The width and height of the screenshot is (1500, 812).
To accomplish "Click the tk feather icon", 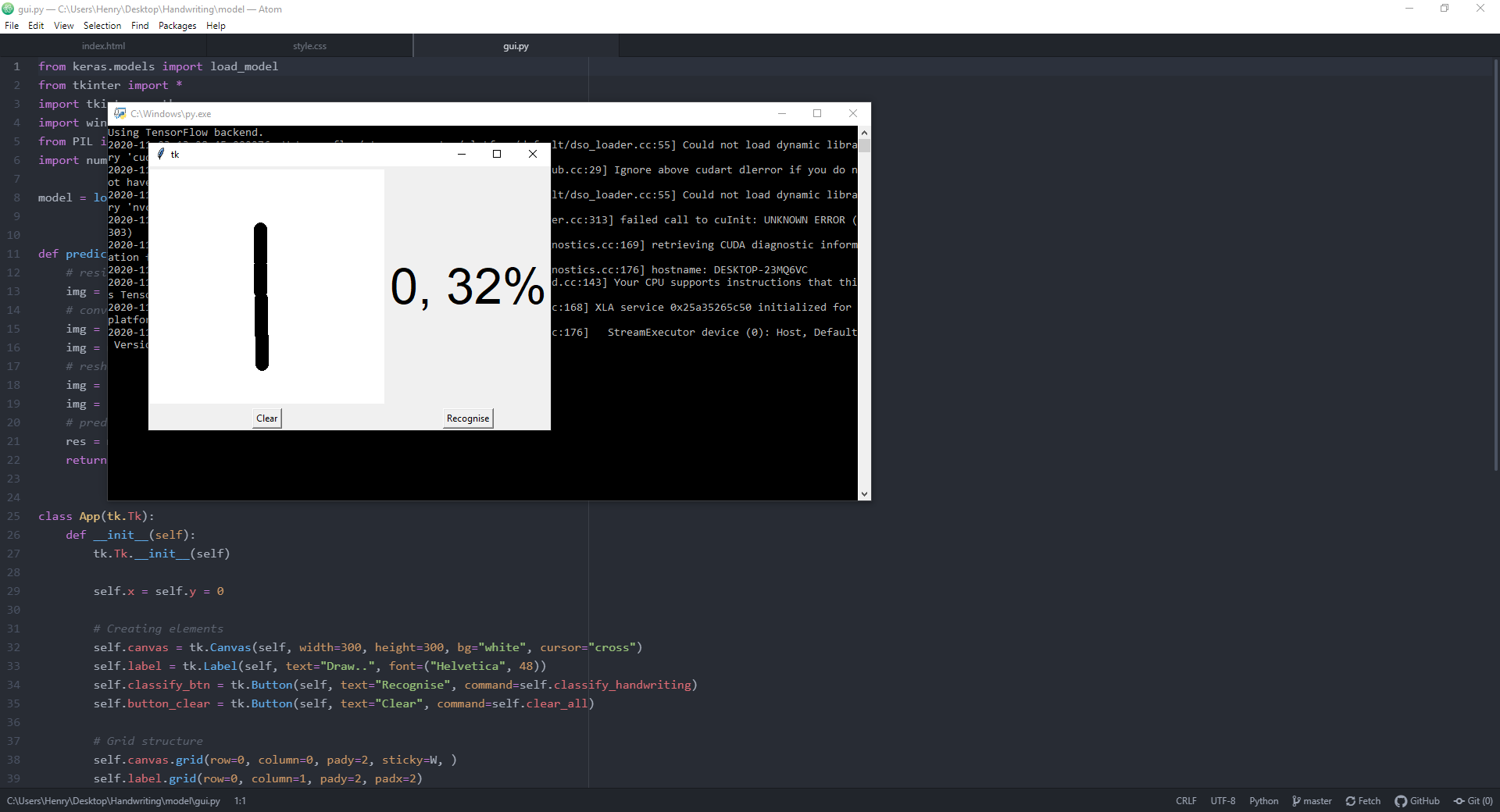I will pos(161,155).
